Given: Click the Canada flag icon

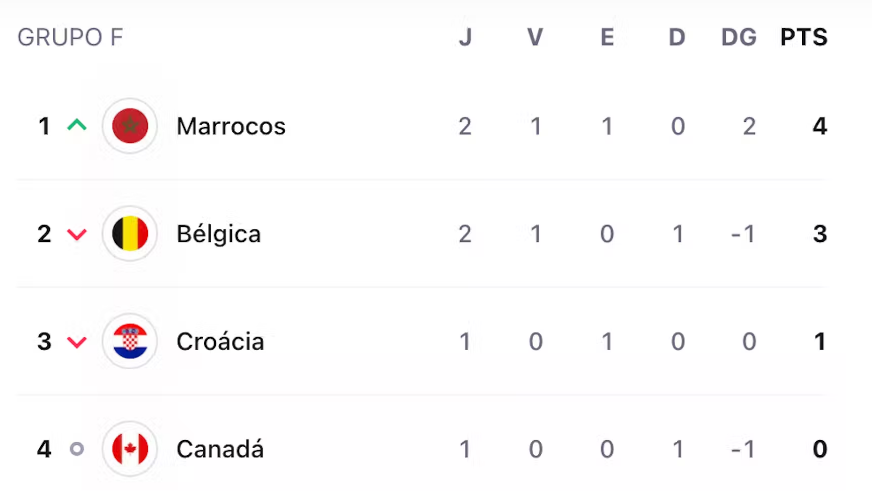Looking at the screenshot, I should [x=130, y=449].
